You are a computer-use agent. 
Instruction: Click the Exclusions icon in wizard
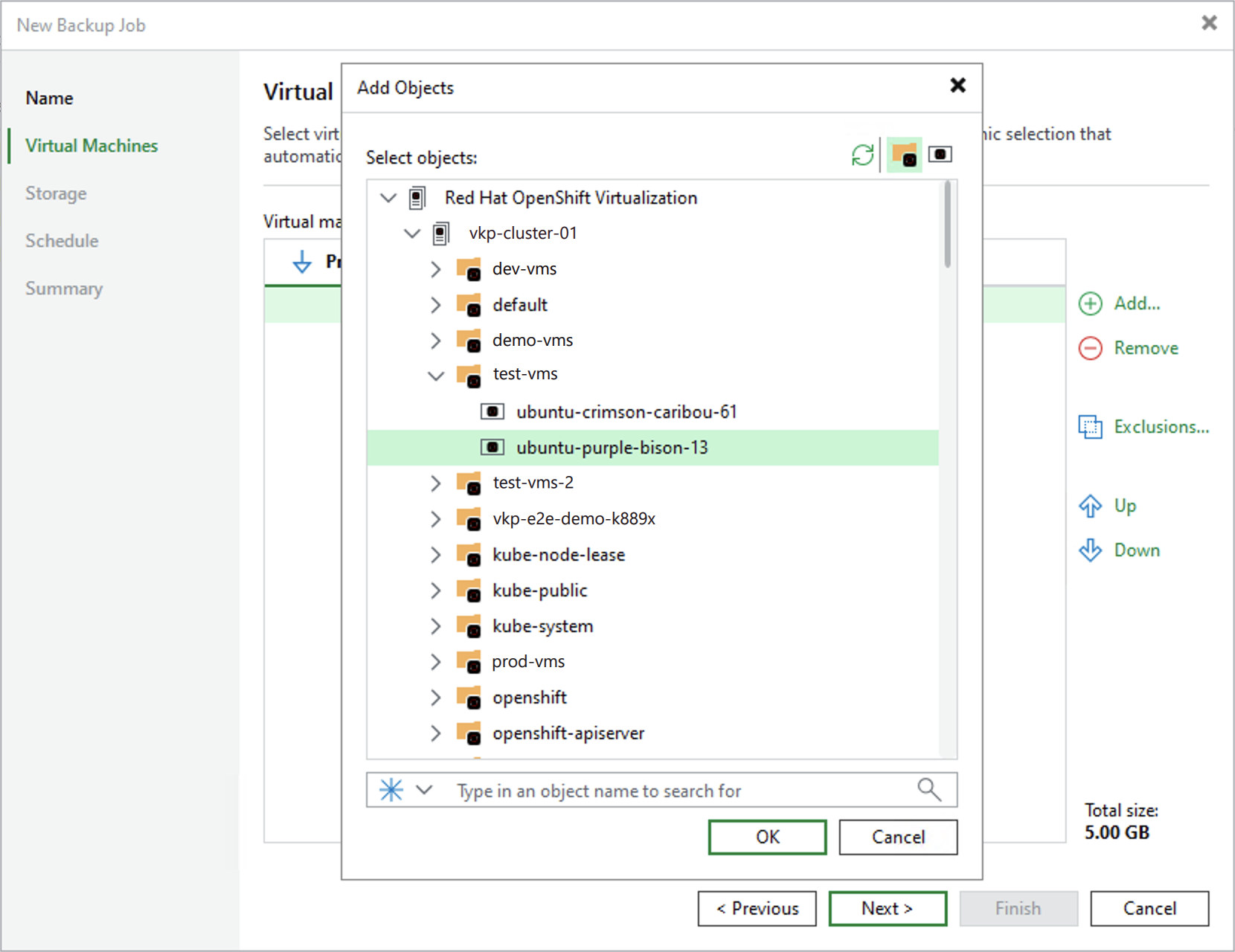1091,427
